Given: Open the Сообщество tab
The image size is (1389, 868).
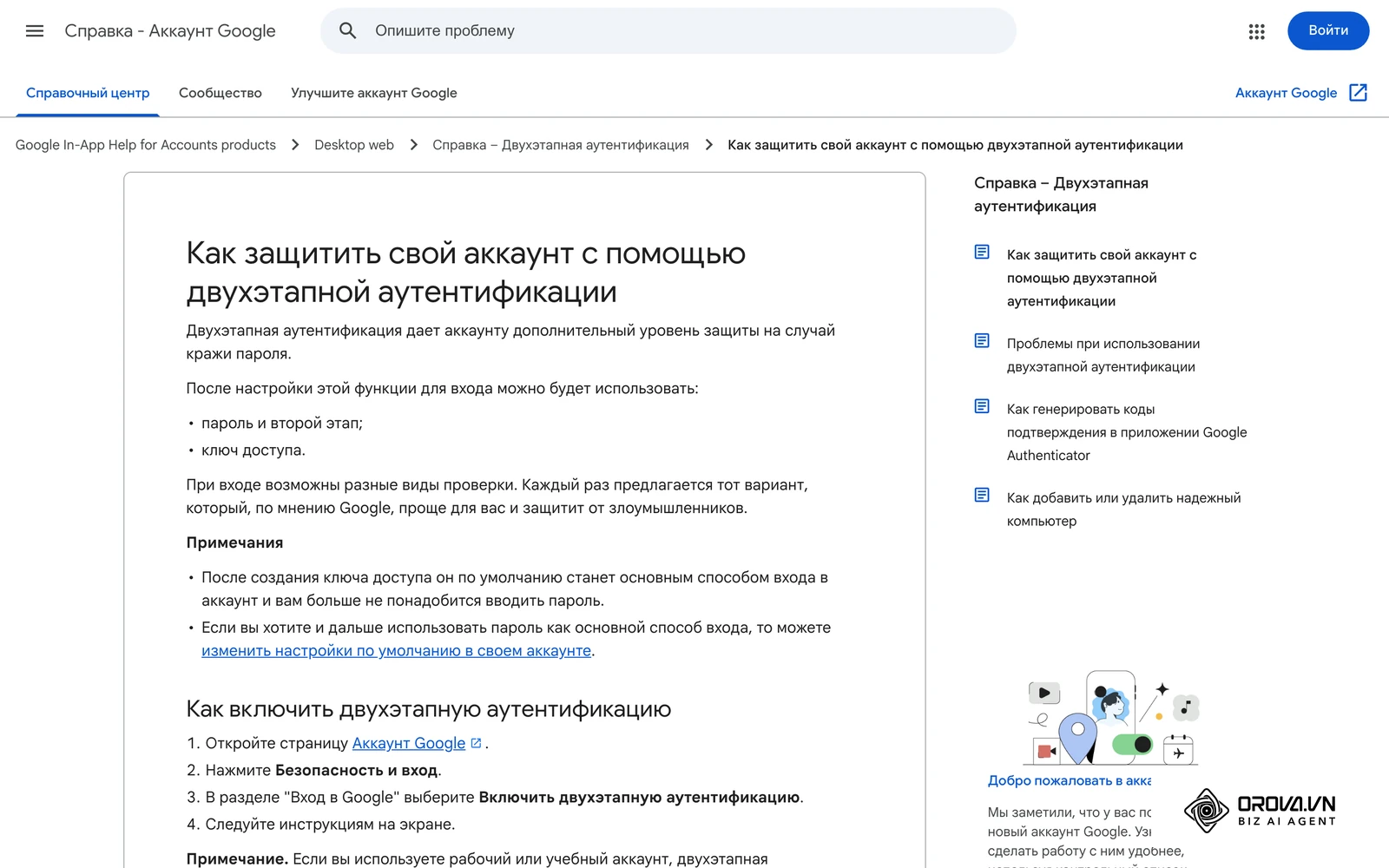Looking at the screenshot, I should (221, 93).
